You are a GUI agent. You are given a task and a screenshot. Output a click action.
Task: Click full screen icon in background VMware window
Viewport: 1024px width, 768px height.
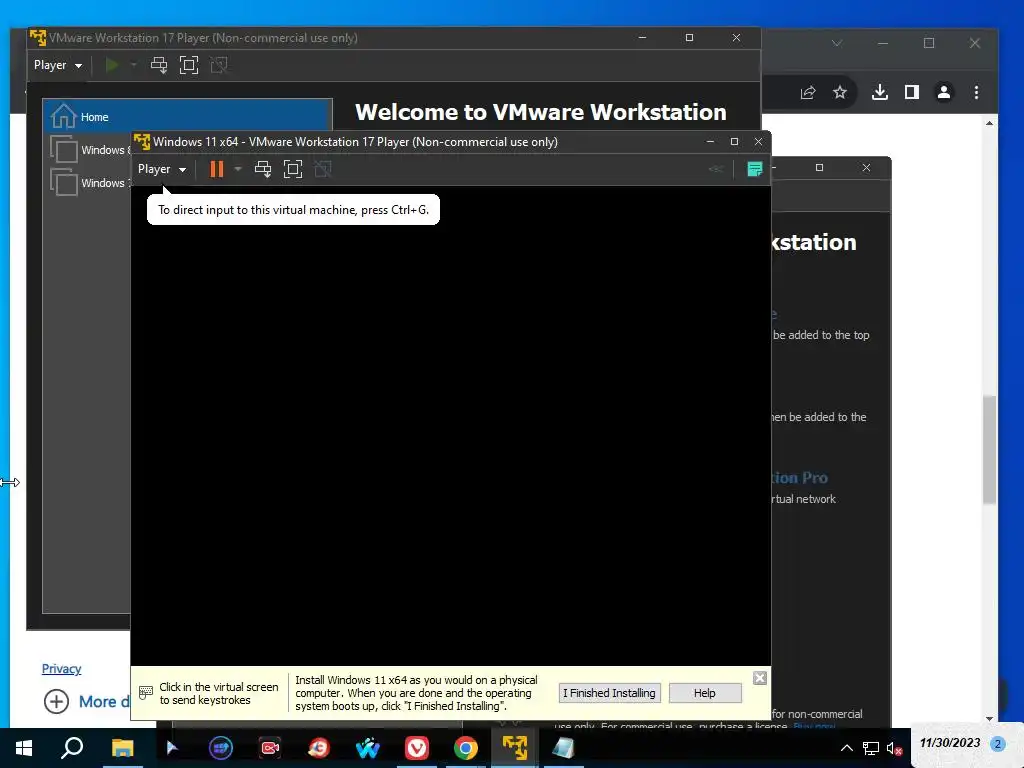(x=189, y=65)
